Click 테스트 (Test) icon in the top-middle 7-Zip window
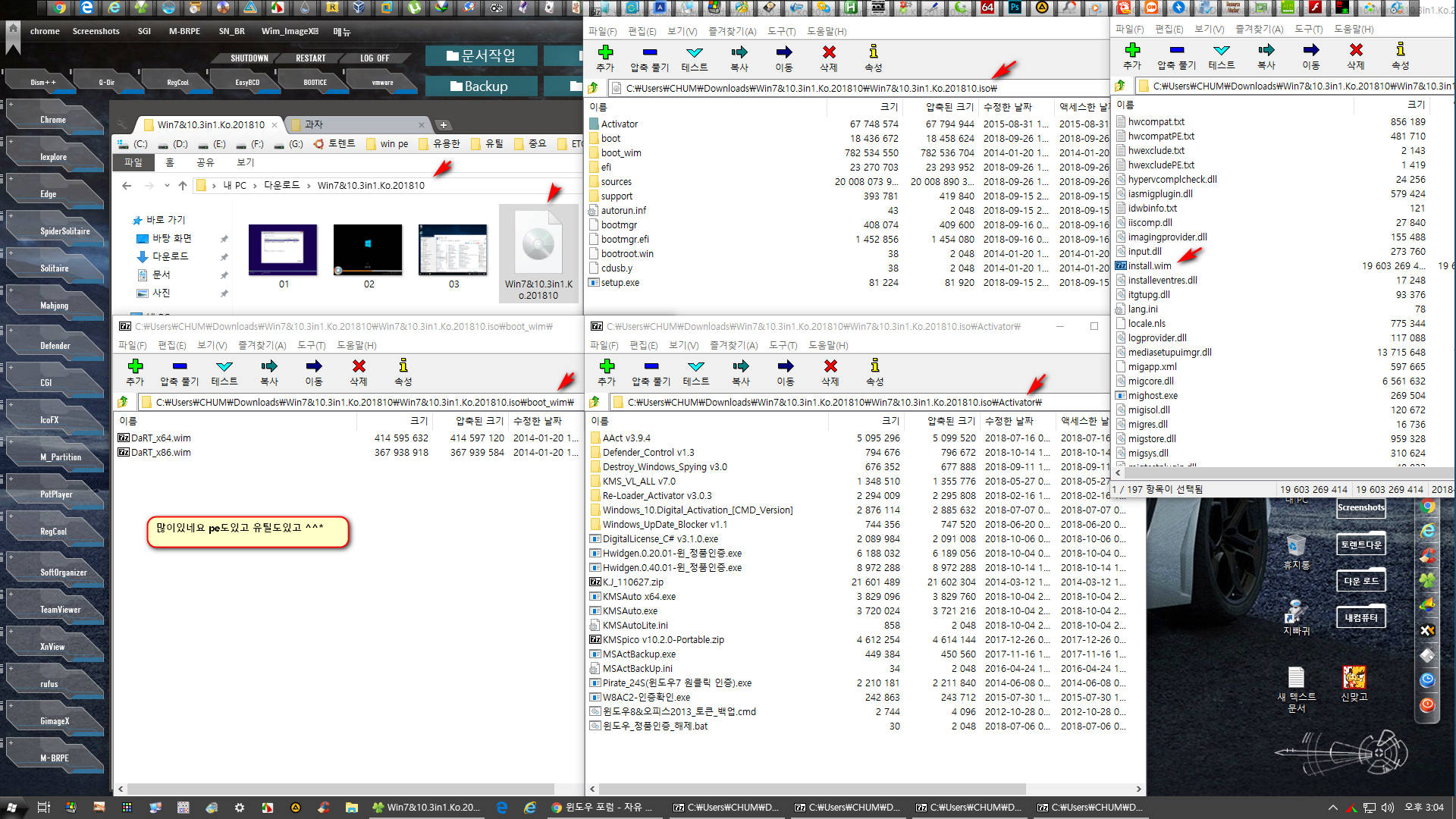Viewport: 1456px width, 819px height. (x=695, y=52)
